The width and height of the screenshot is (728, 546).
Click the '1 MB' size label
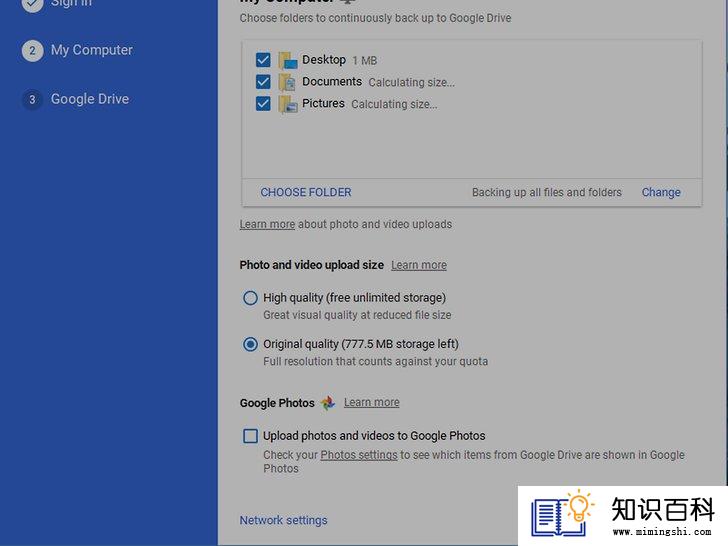364,61
